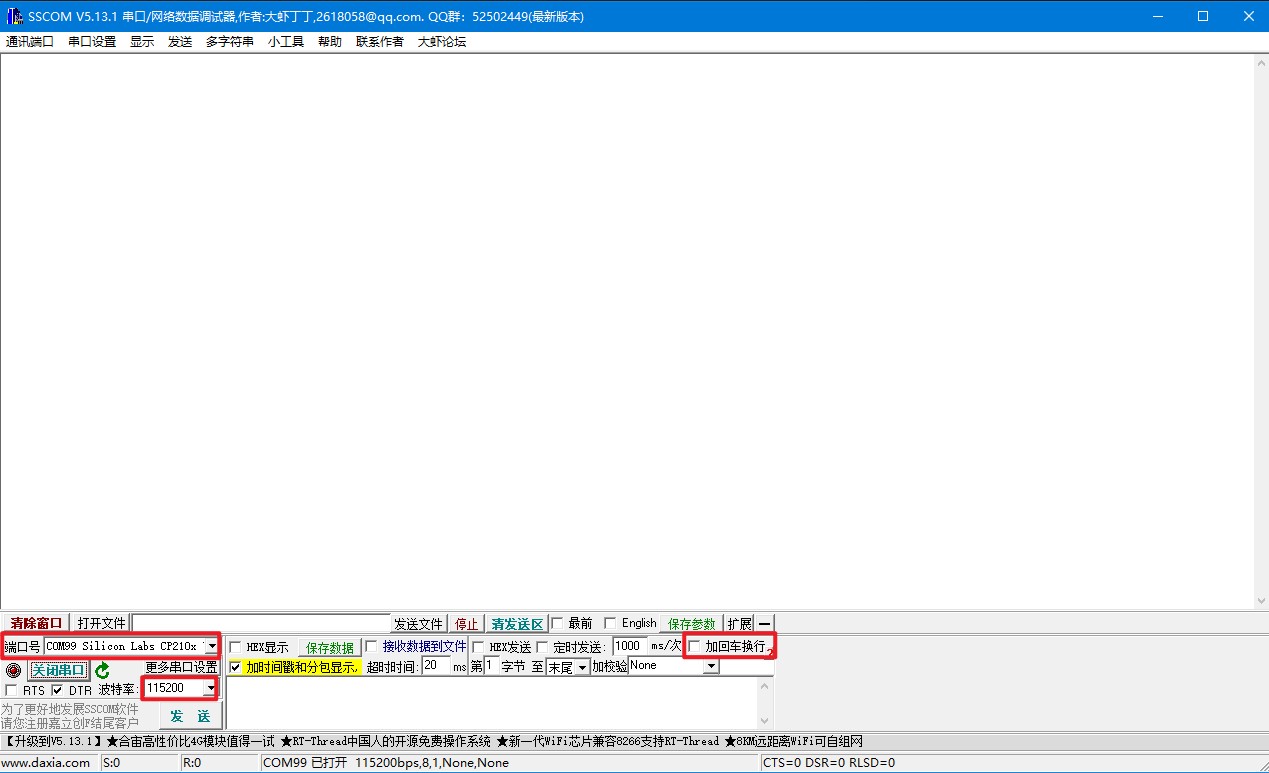Open the 小工具 menu

(x=285, y=41)
